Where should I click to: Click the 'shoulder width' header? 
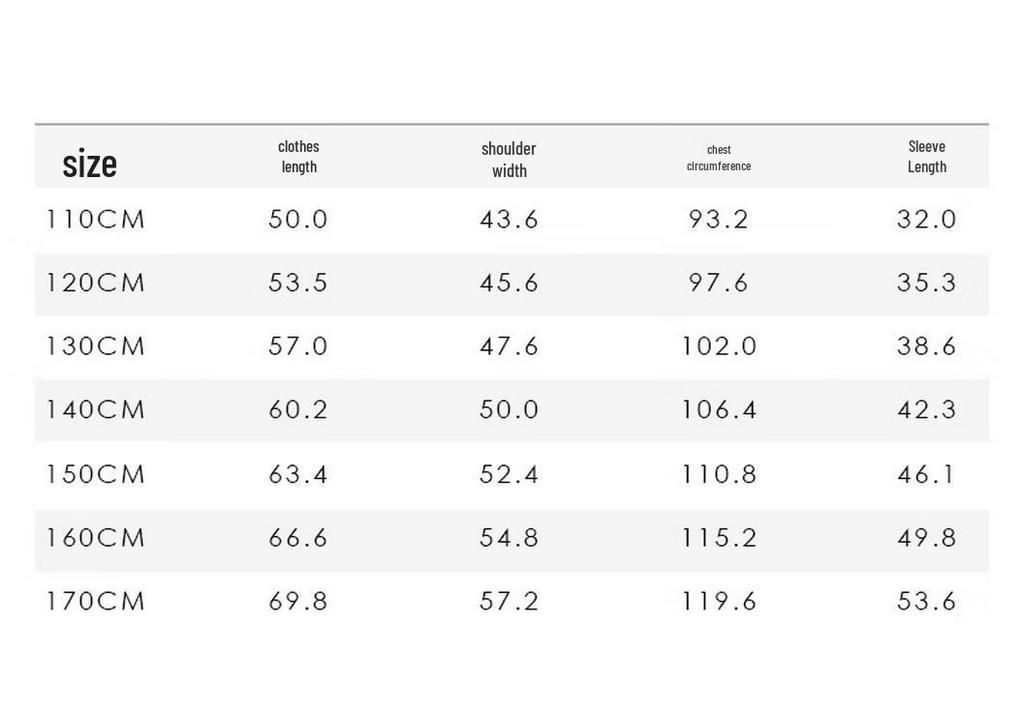coord(509,159)
